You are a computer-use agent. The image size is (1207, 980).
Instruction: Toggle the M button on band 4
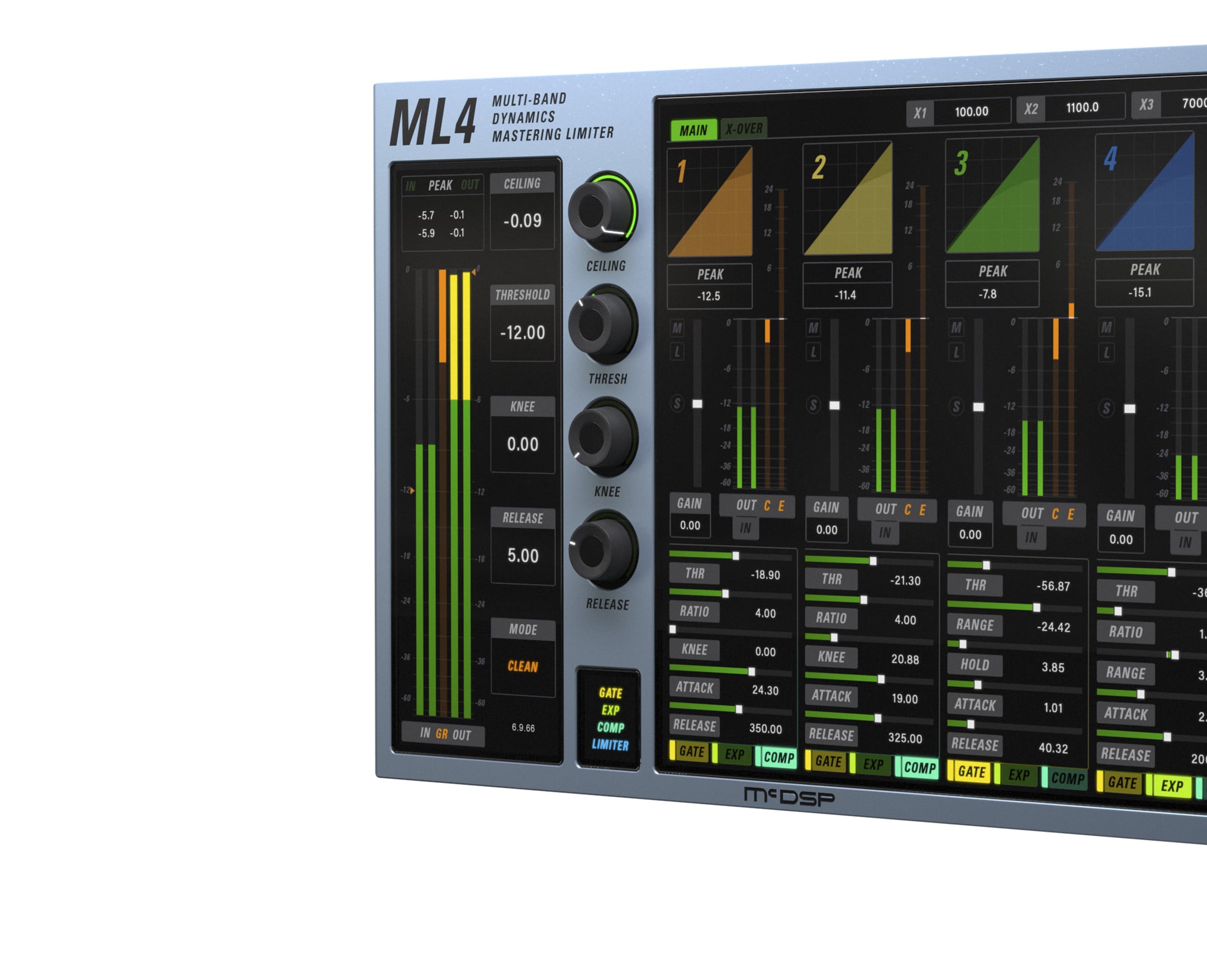coord(1106,327)
